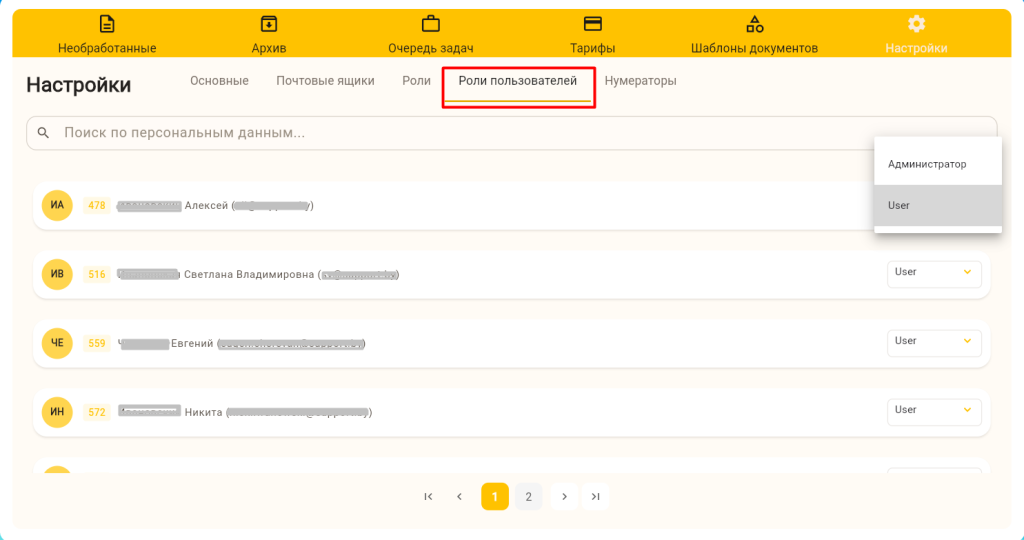Open the Тарифы card icon
The width and height of the screenshot is (1024, 540).
click(592, 24)
